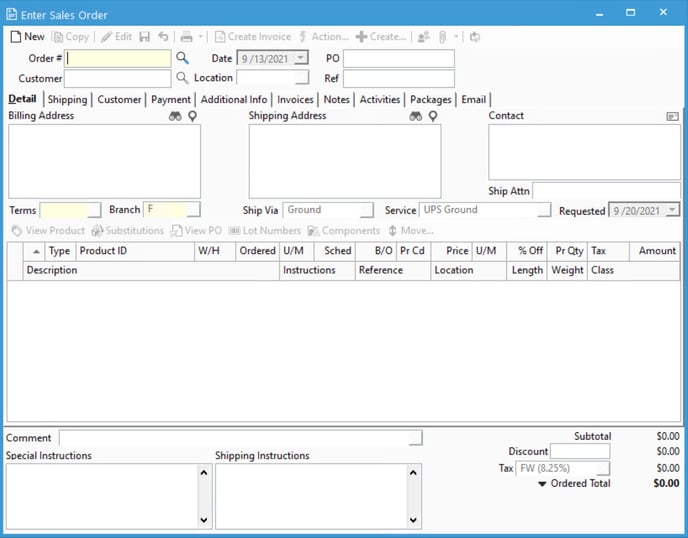Go to the Invoices tab
The width and height of the screenshot is (688, 538).
pos(295,100)
